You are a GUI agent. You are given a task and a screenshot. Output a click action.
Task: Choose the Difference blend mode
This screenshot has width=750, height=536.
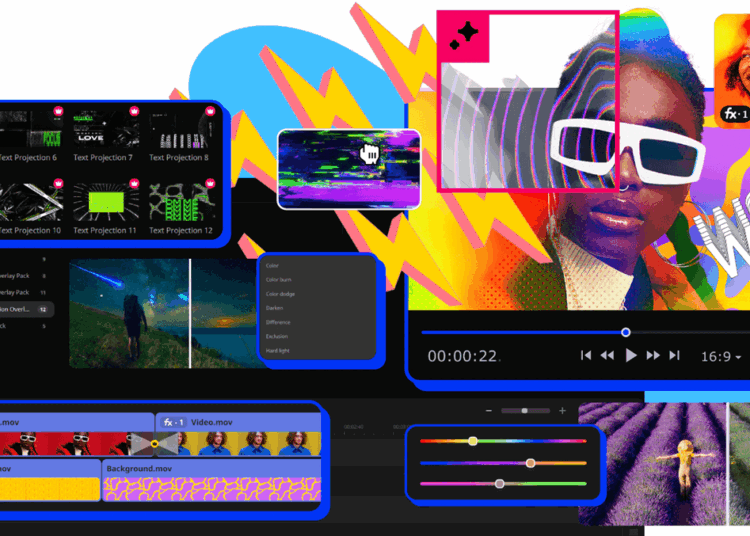278,322
